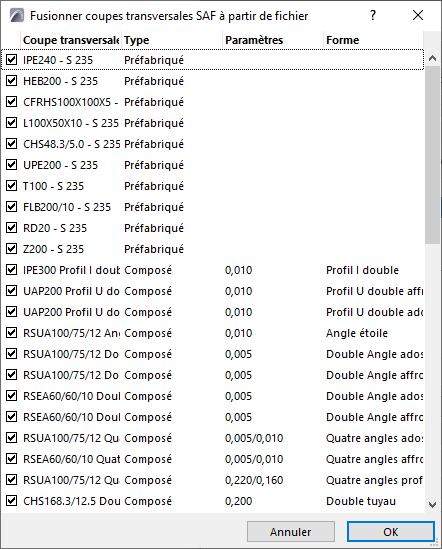Click the Double tuyau shape cell

pyautogui.click(x=361, y=501)
